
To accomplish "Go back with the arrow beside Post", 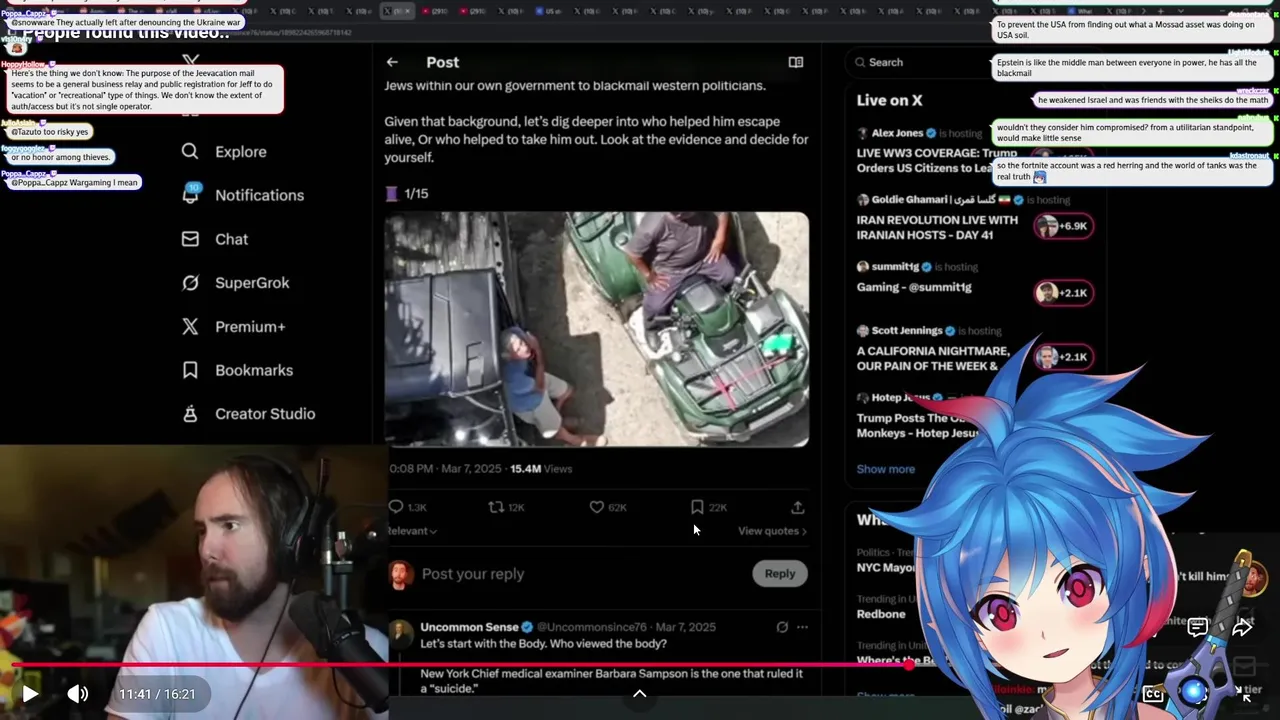I will pyautogui.click(x=392, y=62).
